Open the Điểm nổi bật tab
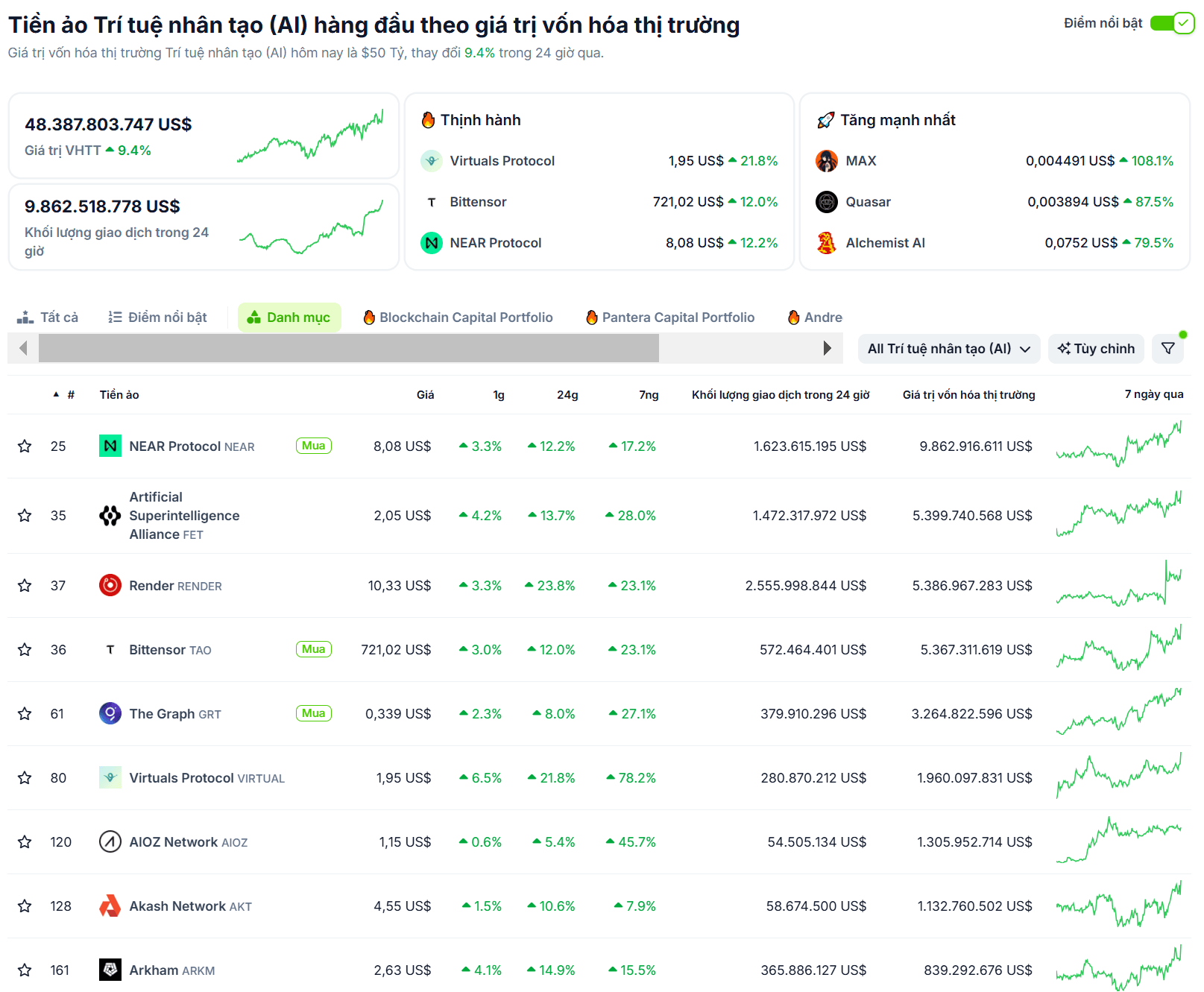Viewport: 1204px width, 992px height. pyautogui.click(x=157, y=317)
